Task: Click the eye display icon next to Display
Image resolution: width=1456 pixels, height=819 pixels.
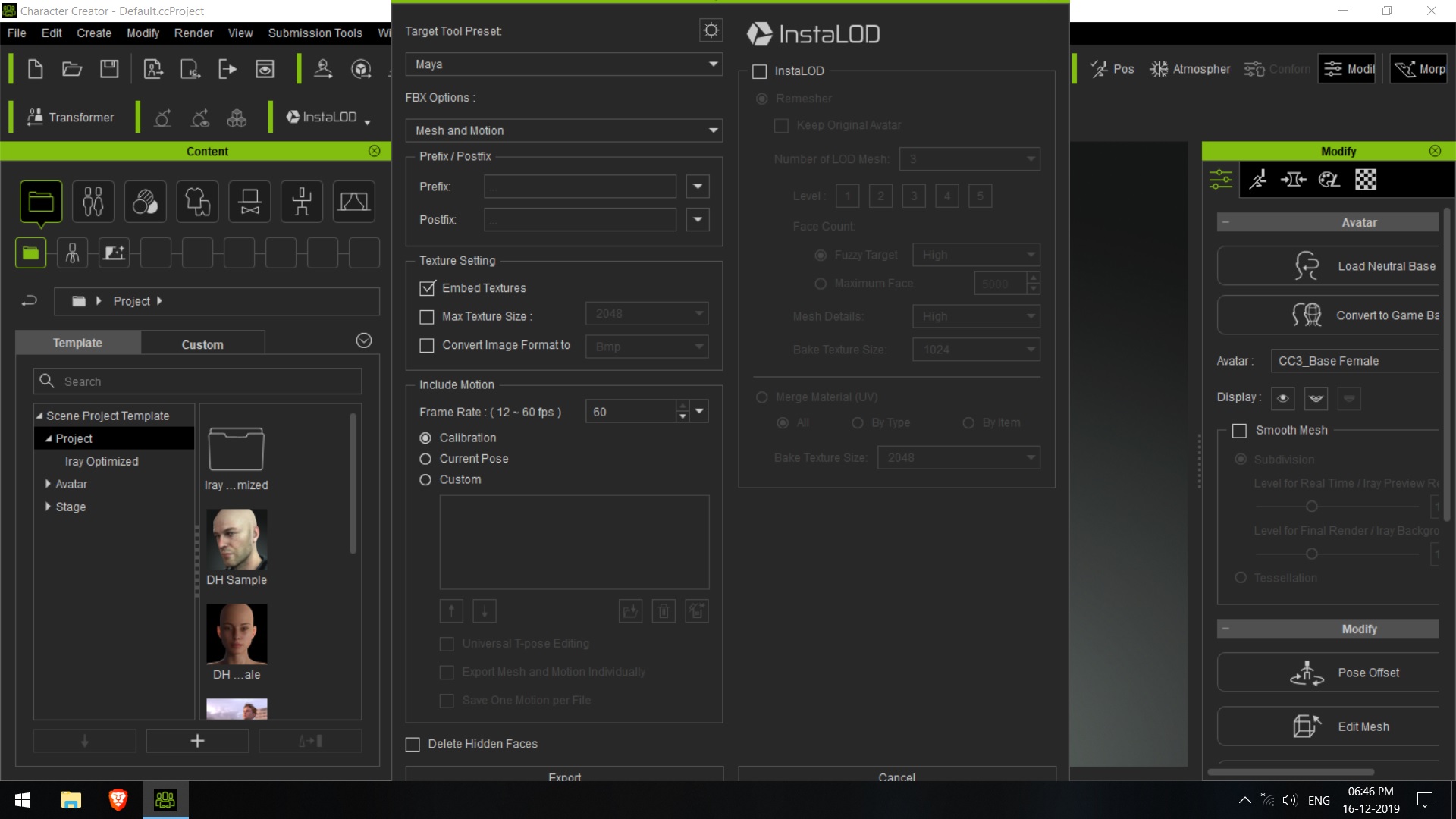Action: (1282, 398)
